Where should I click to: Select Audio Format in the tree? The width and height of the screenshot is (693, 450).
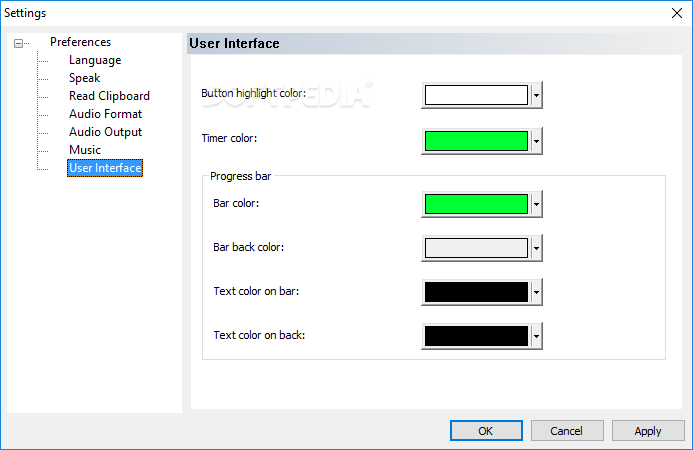click(x=105, y=114)
